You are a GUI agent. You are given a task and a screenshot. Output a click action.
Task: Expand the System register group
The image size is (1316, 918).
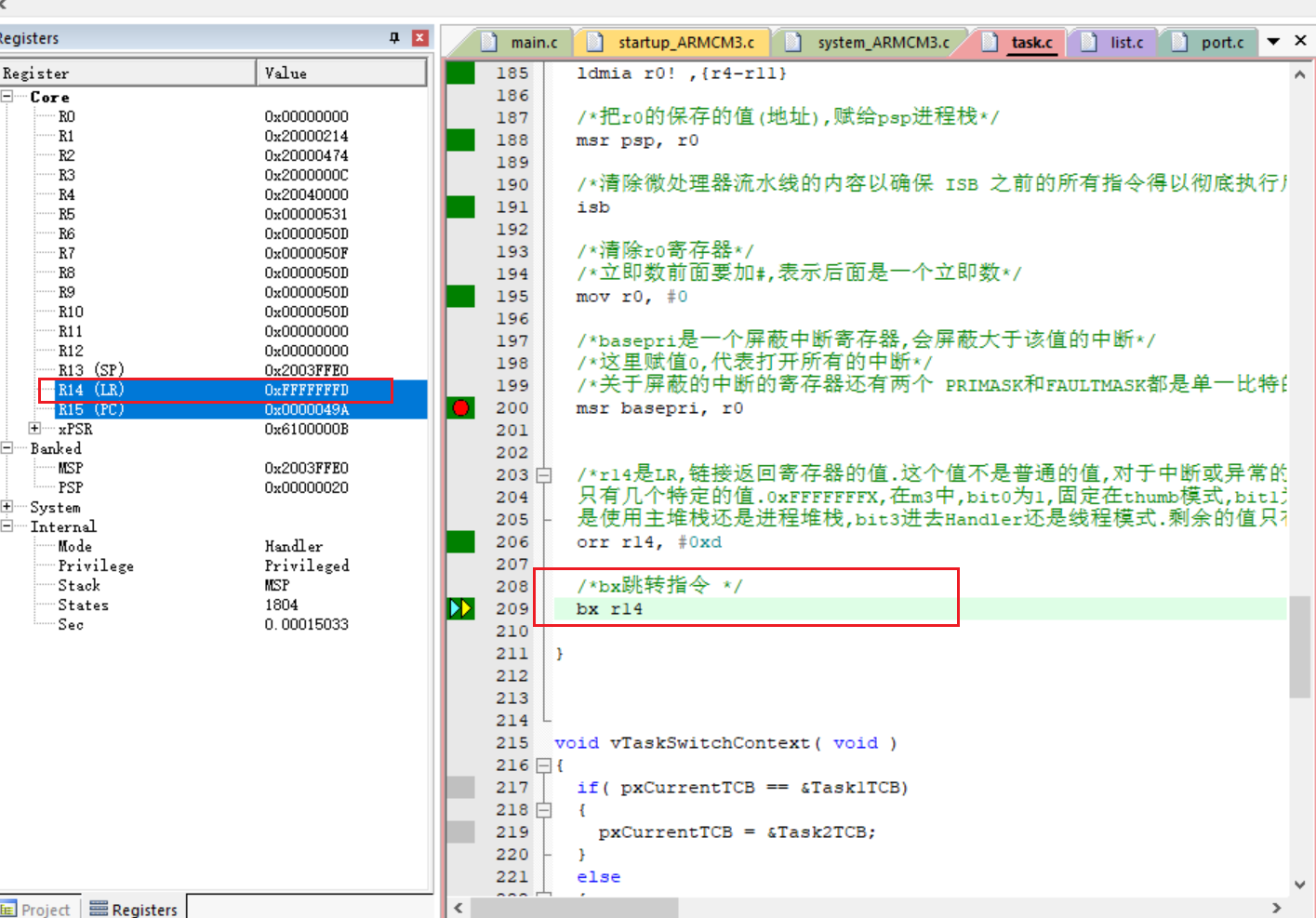(7, 507)
